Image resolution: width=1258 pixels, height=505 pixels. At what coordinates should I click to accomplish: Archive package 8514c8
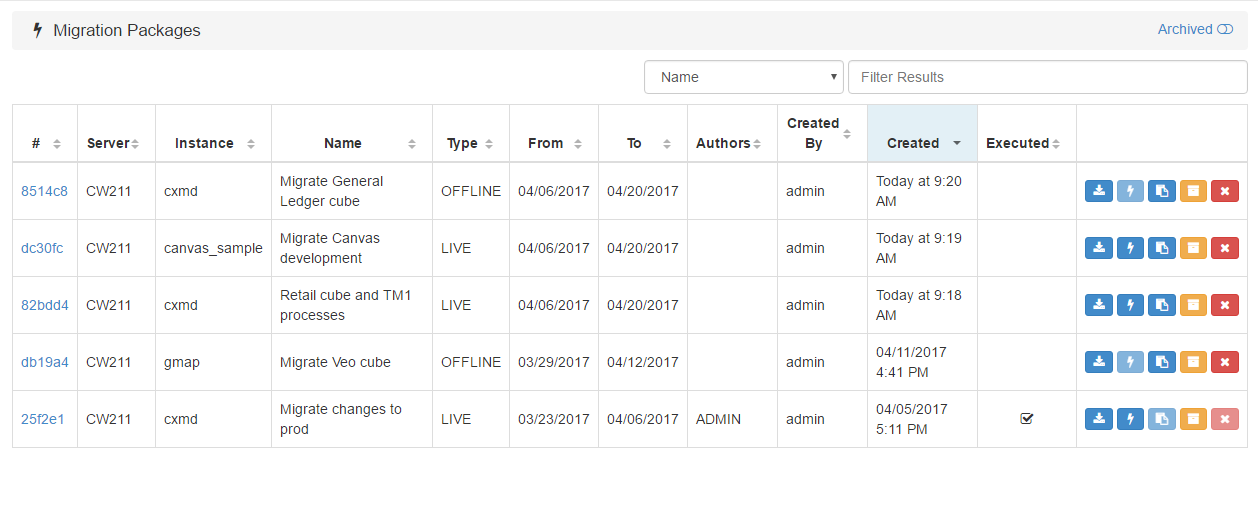tap(1192, 191)
